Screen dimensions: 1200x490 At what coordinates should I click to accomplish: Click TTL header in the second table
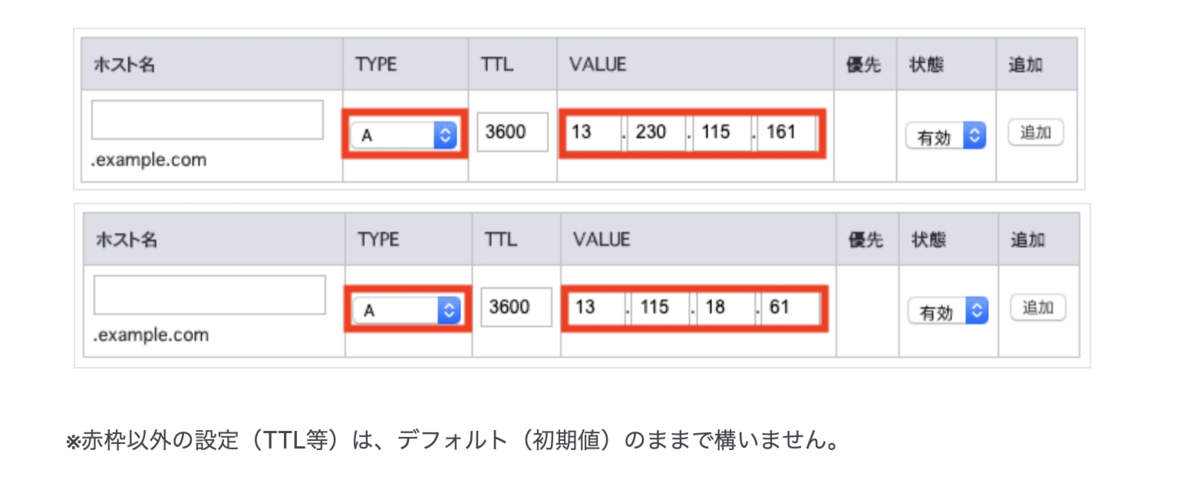pos(500,240)
